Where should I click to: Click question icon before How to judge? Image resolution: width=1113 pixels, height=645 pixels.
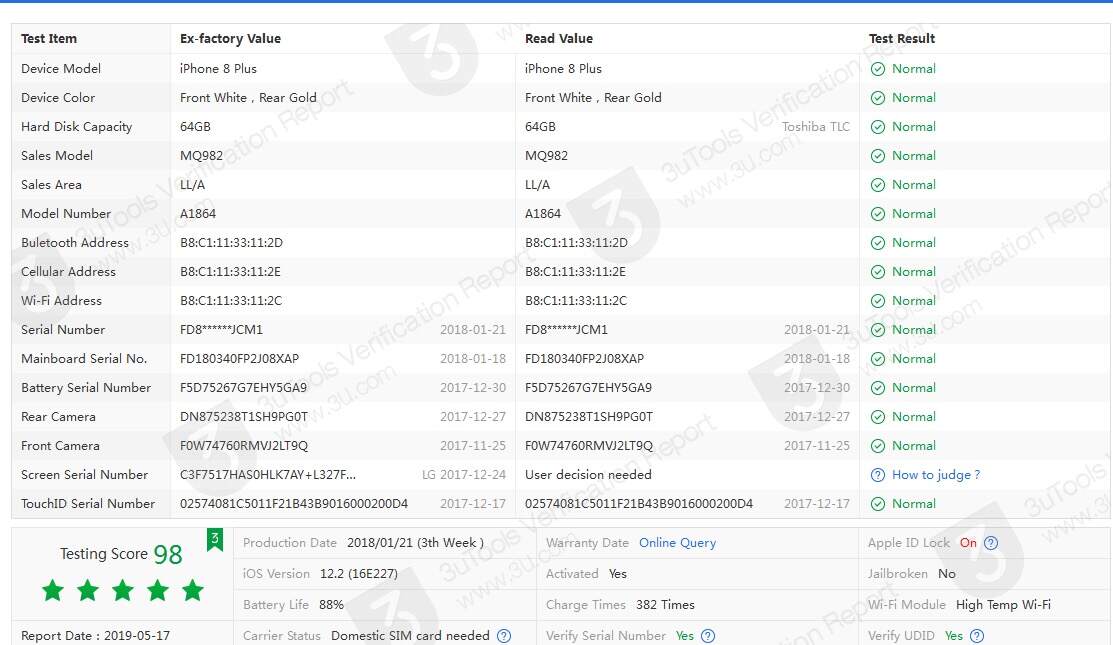878,475
